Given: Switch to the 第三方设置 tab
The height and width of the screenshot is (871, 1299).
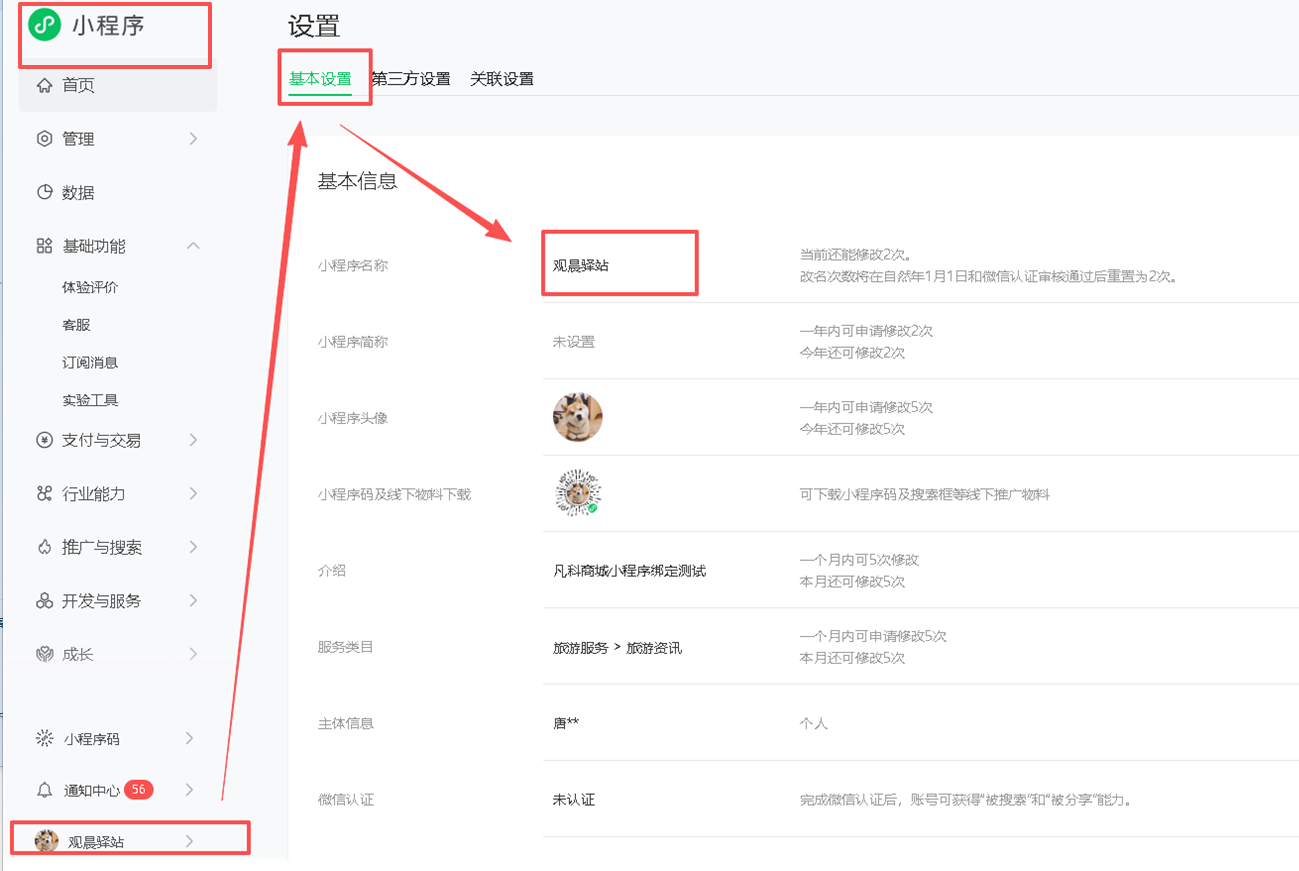Looking at the screenshot, I should (x=410, y=79).
